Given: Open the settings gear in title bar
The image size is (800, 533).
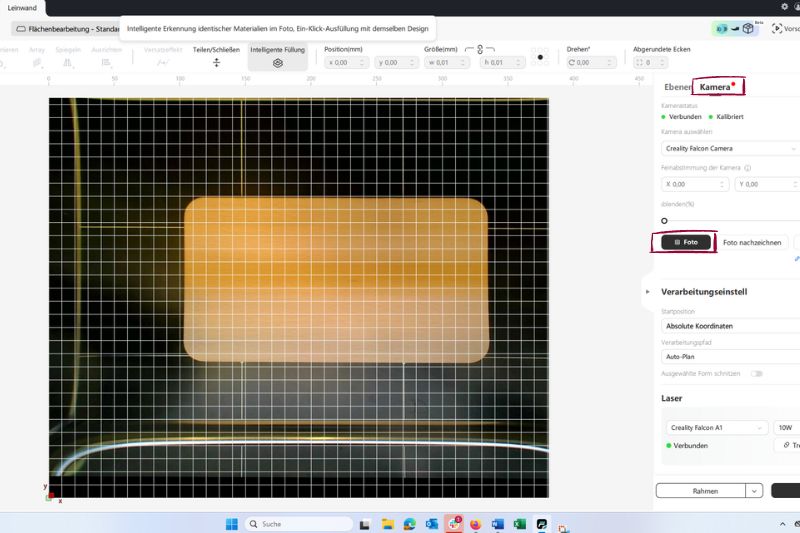Looking at the screenshot, I should point(784,6).
